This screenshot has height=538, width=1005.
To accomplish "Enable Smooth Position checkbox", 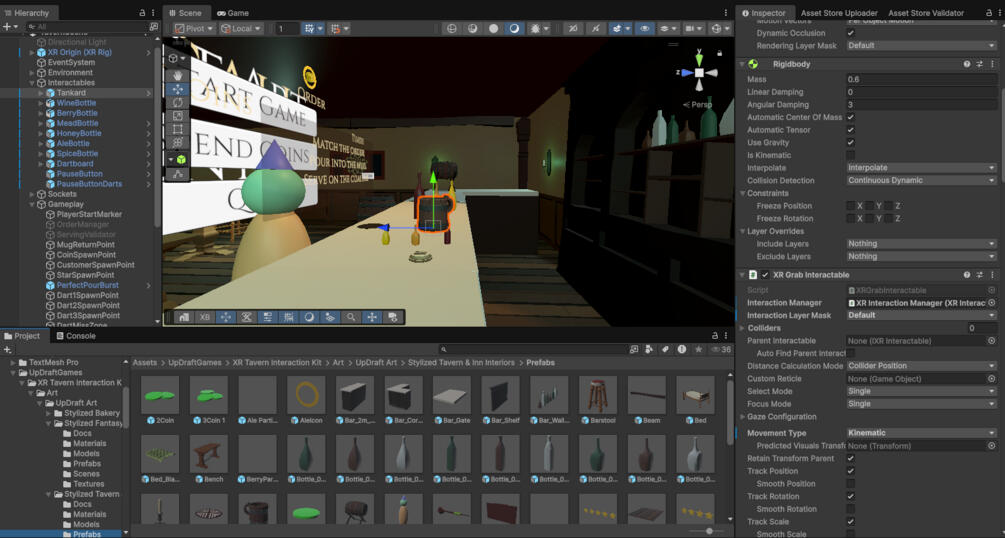I will click(x=851, y=483).
